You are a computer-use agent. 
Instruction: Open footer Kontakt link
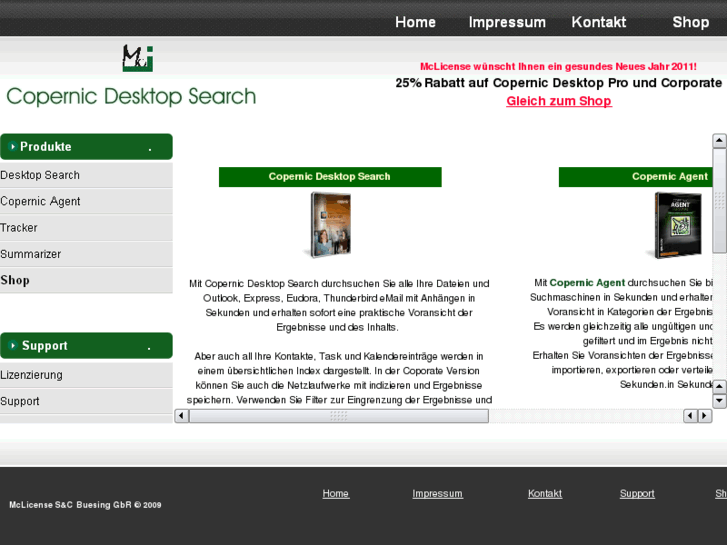point(545,494)
